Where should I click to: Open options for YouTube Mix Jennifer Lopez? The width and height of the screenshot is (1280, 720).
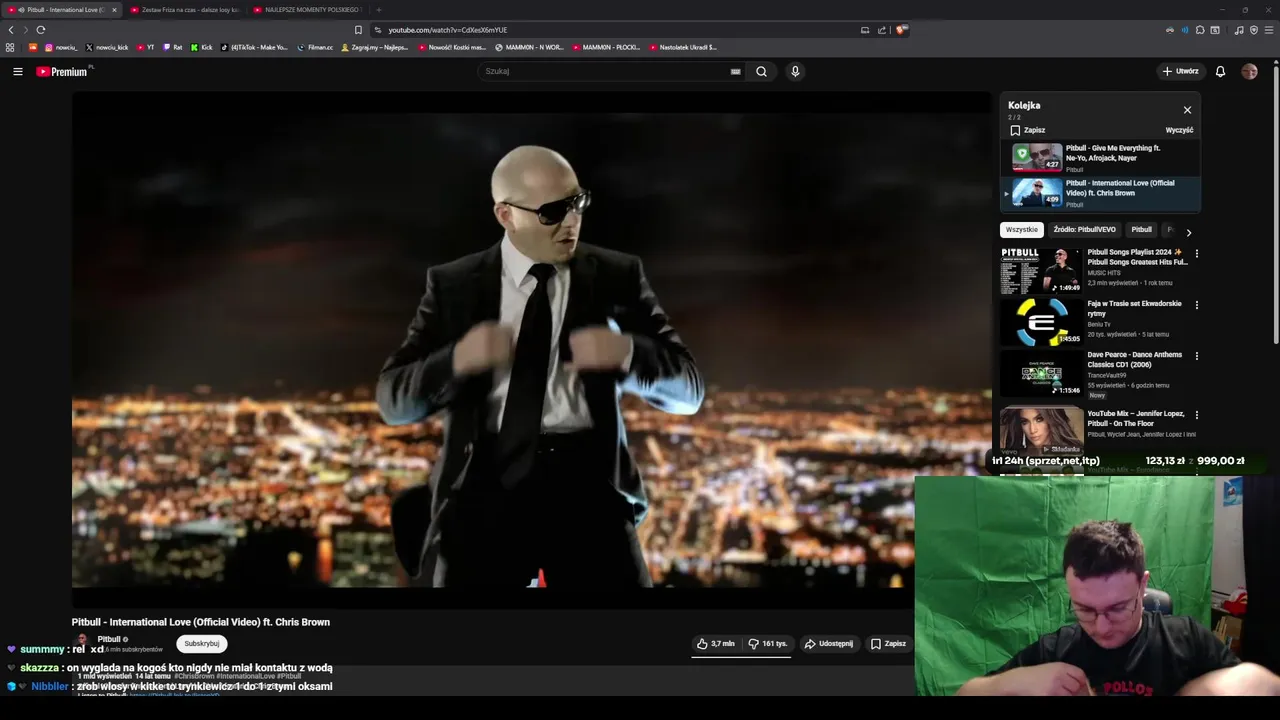pyautogui.click(x=1196, y=415)
